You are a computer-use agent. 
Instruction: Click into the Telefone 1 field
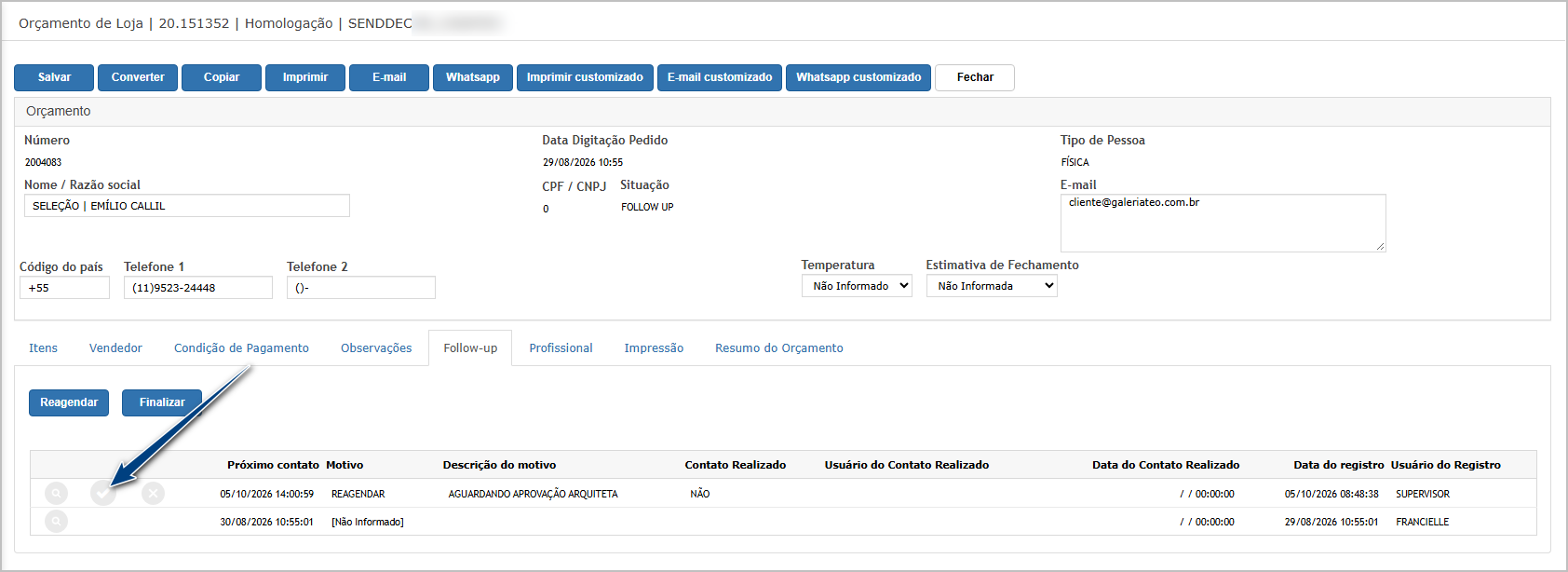tap(198, 288)
